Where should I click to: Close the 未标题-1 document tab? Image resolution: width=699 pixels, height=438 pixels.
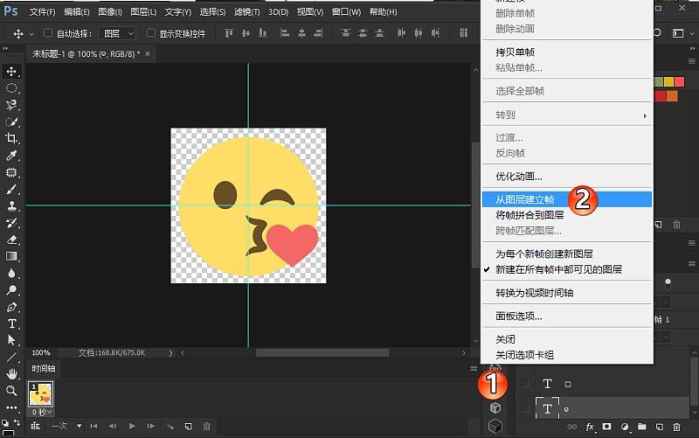[x=147, y=53]
